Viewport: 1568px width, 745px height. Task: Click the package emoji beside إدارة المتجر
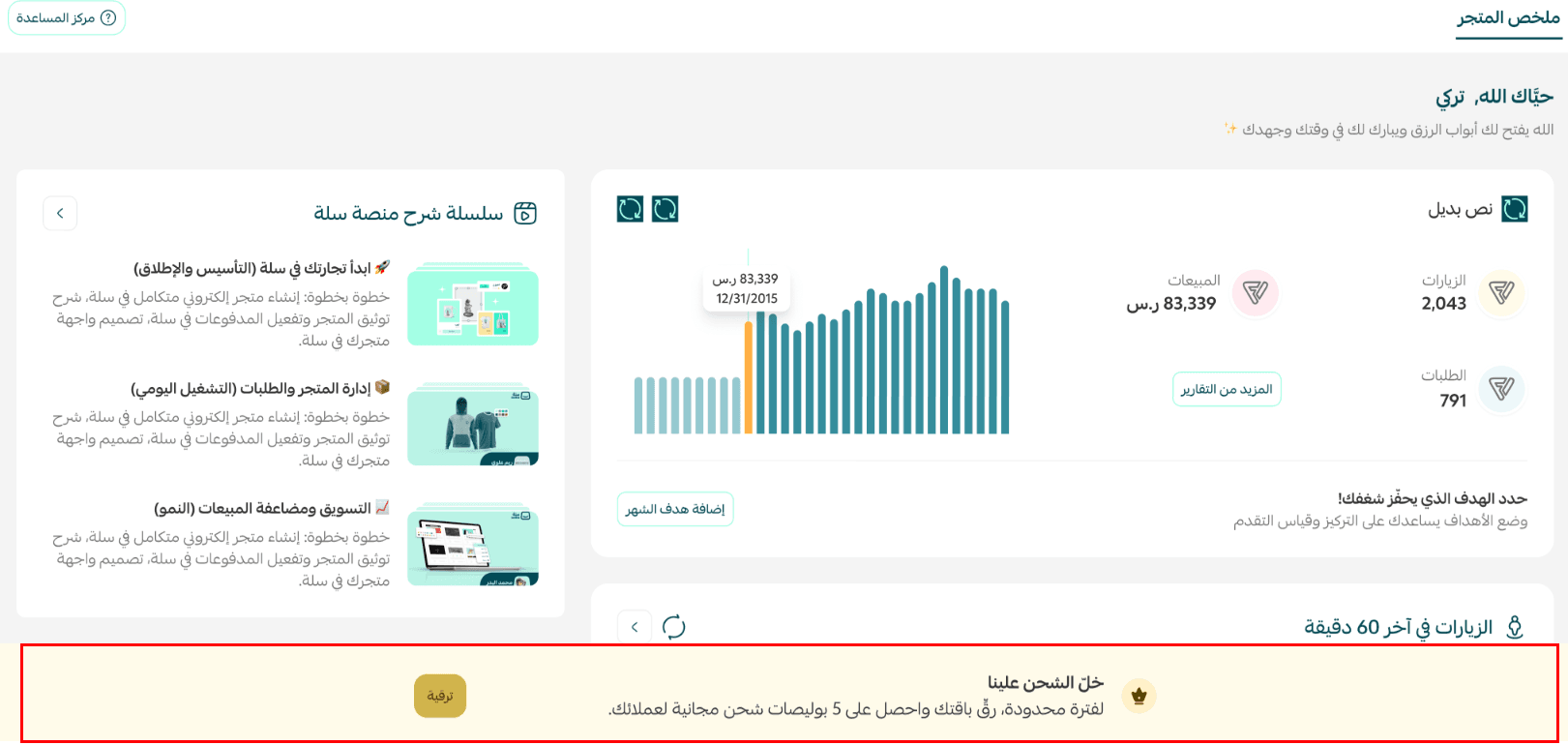tap(382, 387)
